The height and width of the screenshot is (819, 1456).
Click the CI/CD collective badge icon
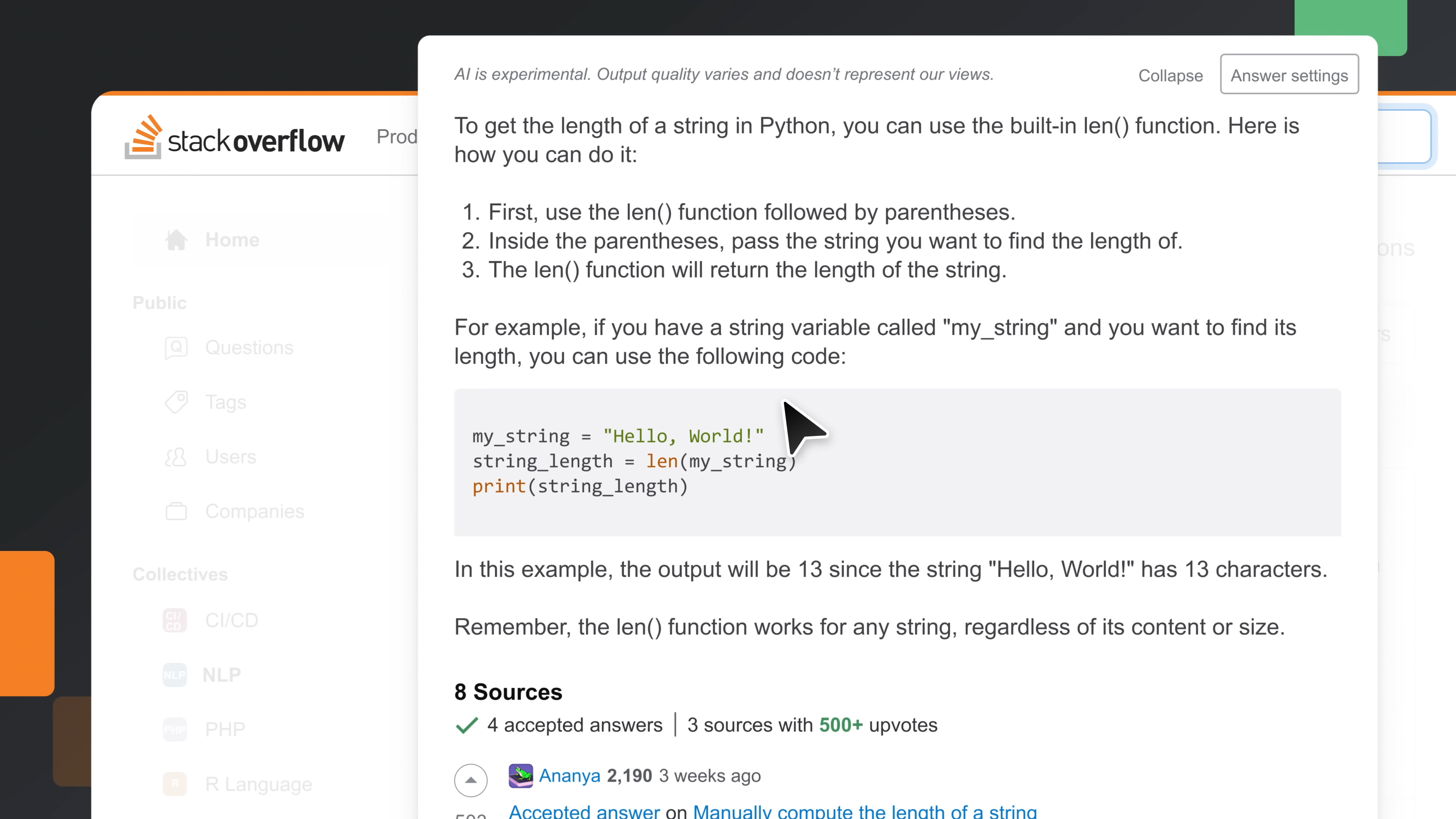coord(175,620)
